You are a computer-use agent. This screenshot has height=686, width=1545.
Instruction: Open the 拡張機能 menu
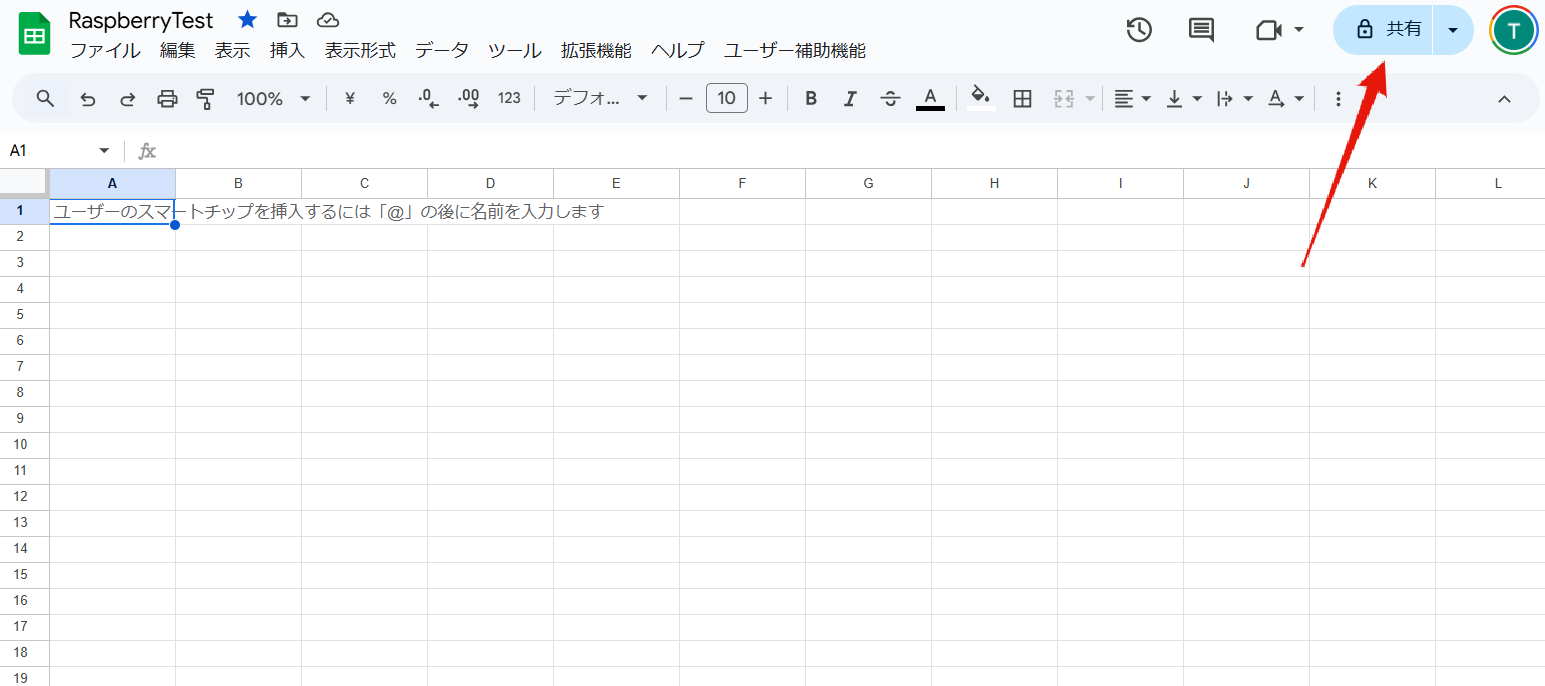coord(596,50)
